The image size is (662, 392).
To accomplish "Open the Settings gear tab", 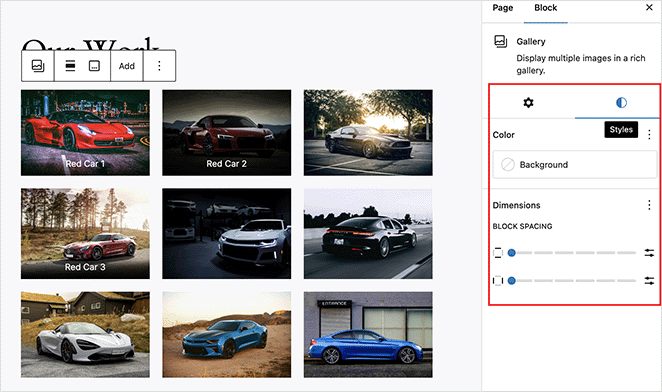I will point(528,102).
